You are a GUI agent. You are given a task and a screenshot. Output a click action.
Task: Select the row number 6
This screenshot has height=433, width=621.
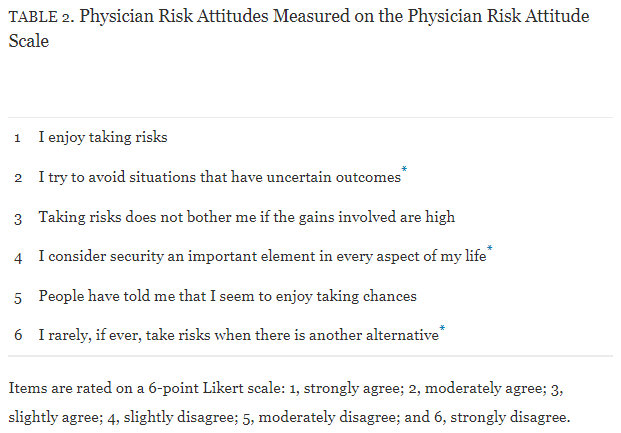tap(19, 335)
